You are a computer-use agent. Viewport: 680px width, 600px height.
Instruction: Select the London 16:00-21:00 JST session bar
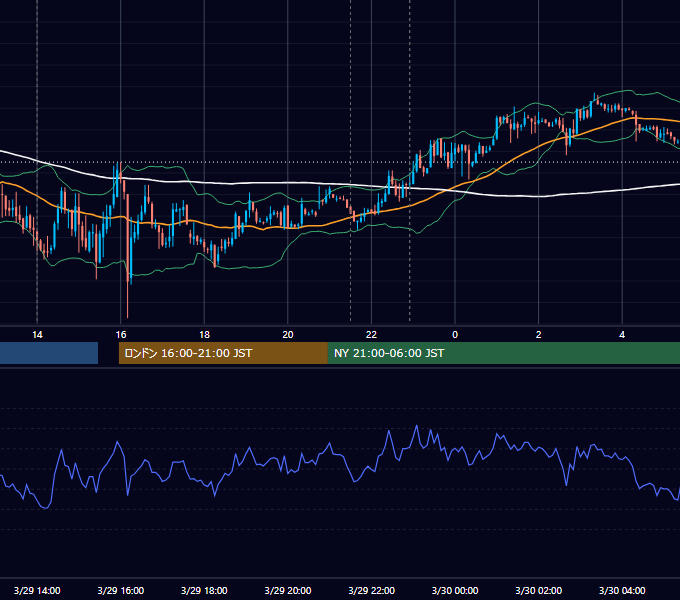pyautogui.click(x=223, y=353)
